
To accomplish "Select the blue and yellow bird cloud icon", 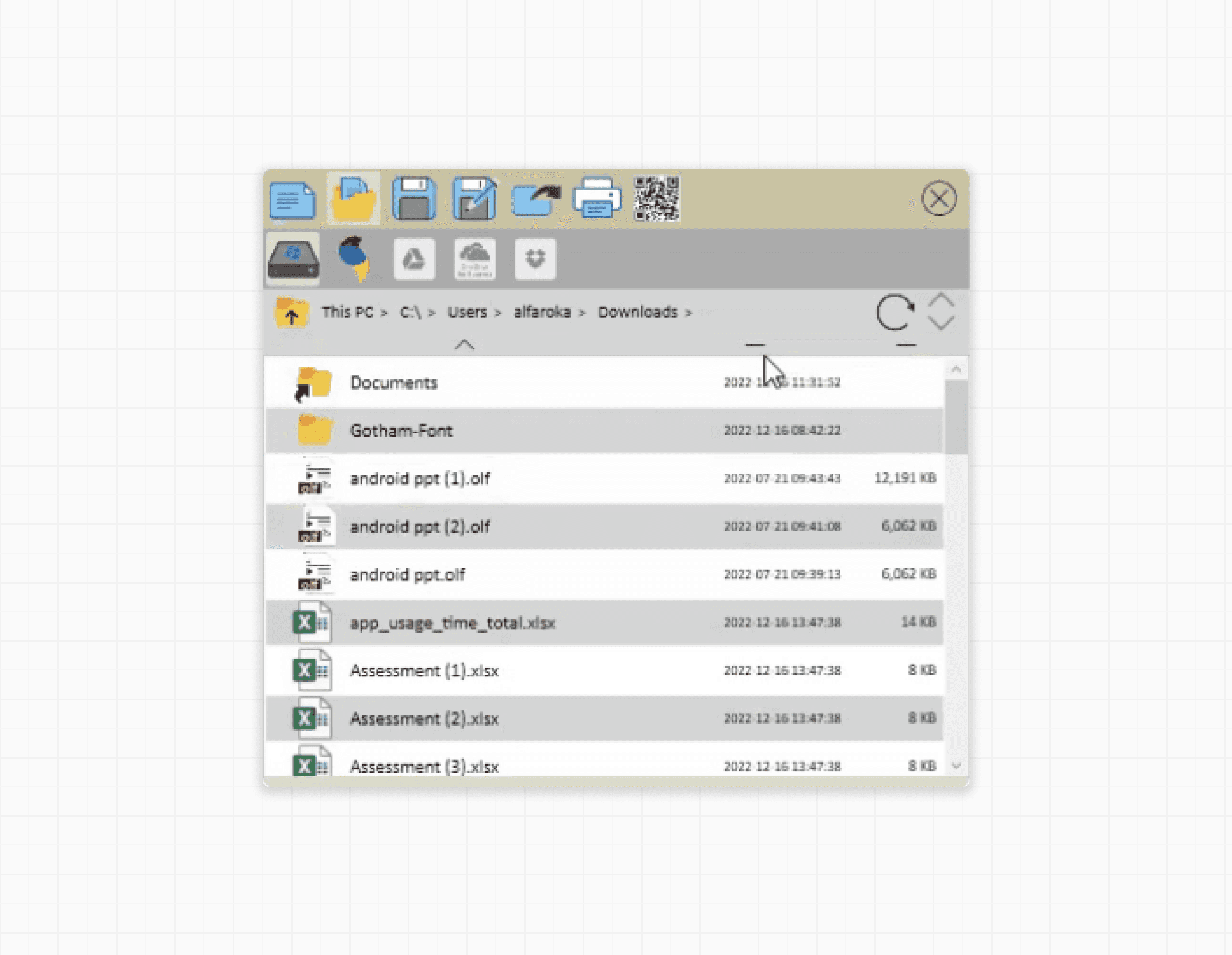I will (355, 258).
